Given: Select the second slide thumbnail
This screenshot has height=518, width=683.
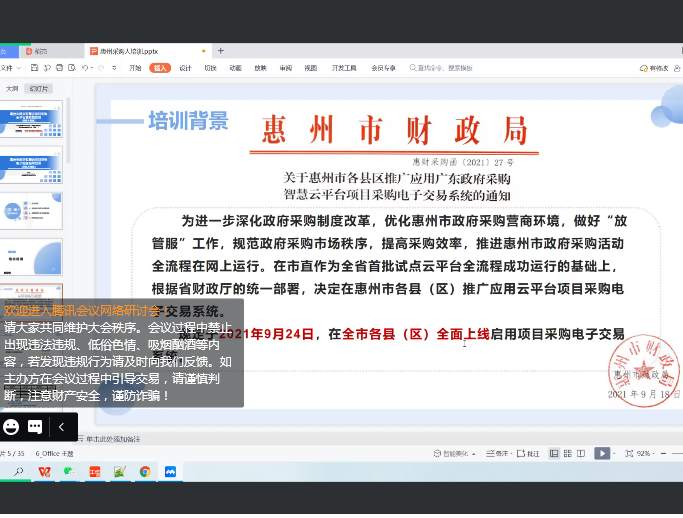Looking at the screenshot, I should (31, 165).
